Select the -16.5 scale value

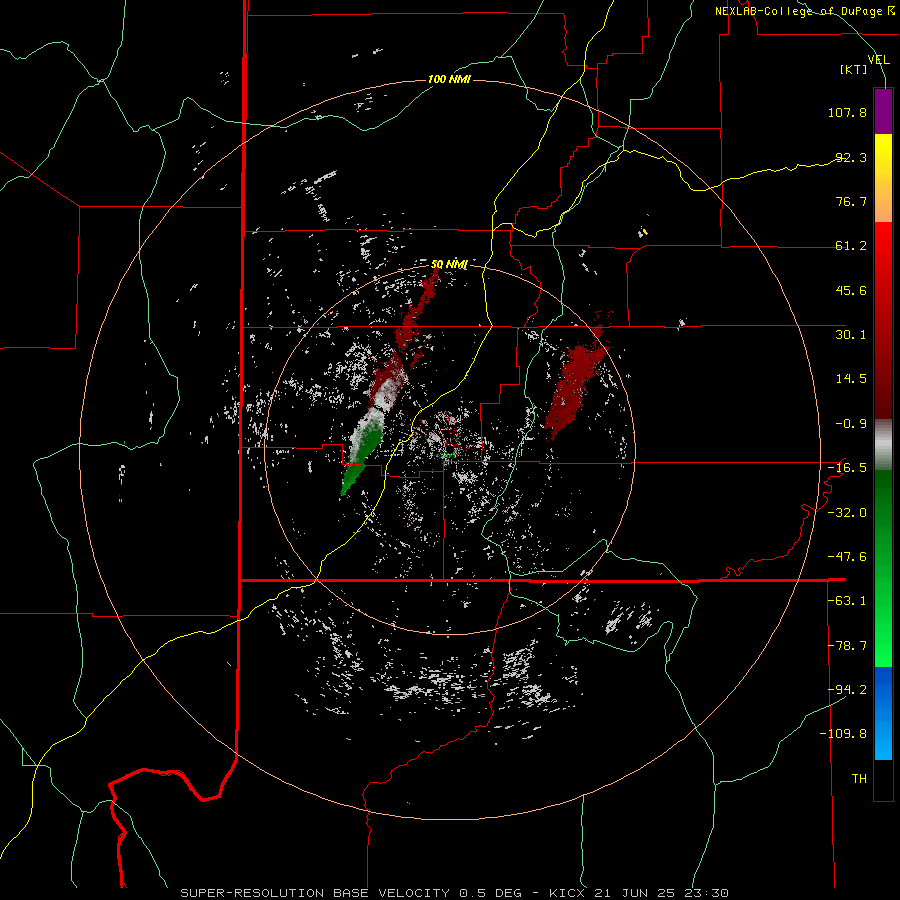(847, 468)
